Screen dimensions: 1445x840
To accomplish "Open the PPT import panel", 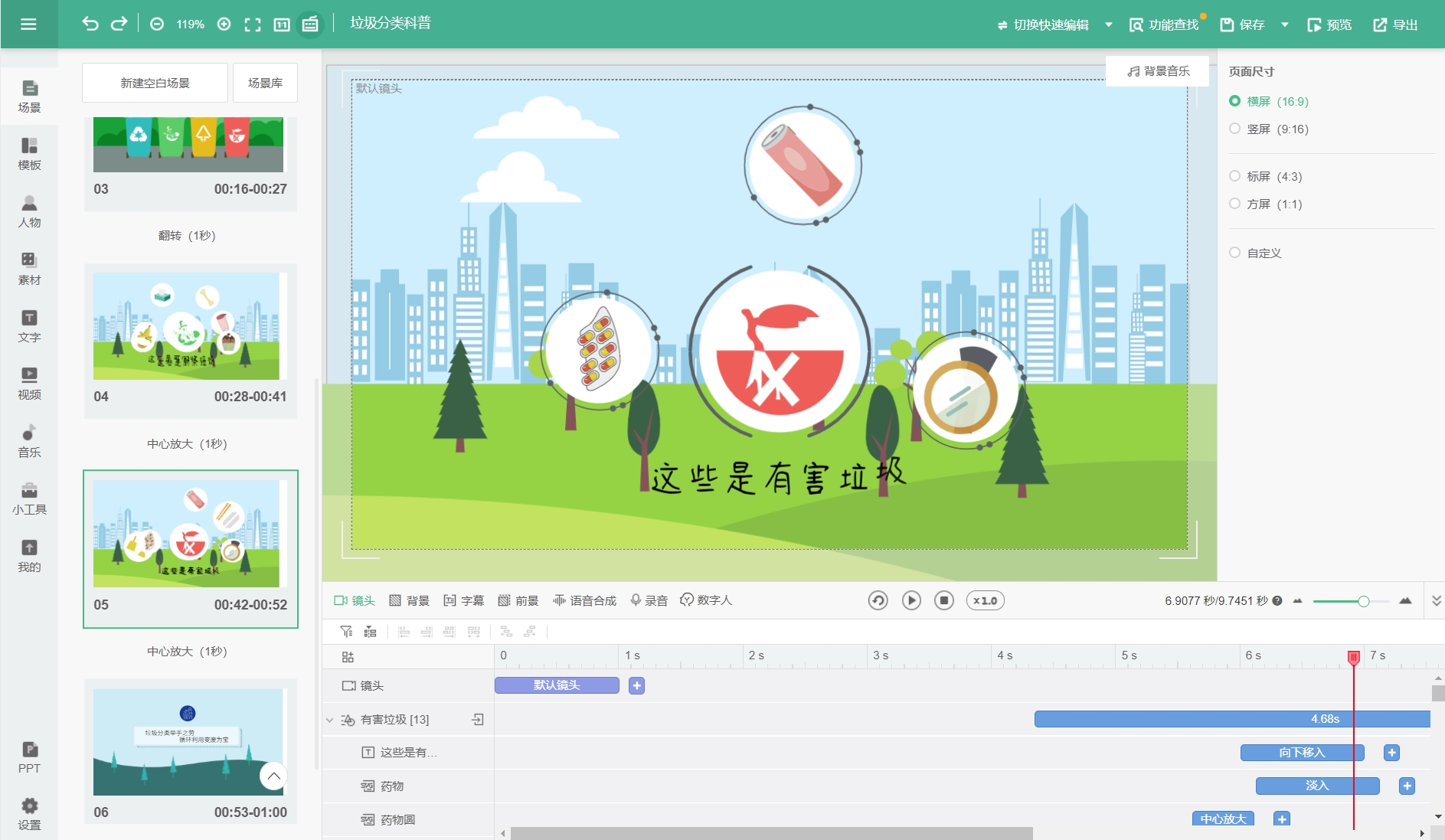I will (x=29, y=757).
